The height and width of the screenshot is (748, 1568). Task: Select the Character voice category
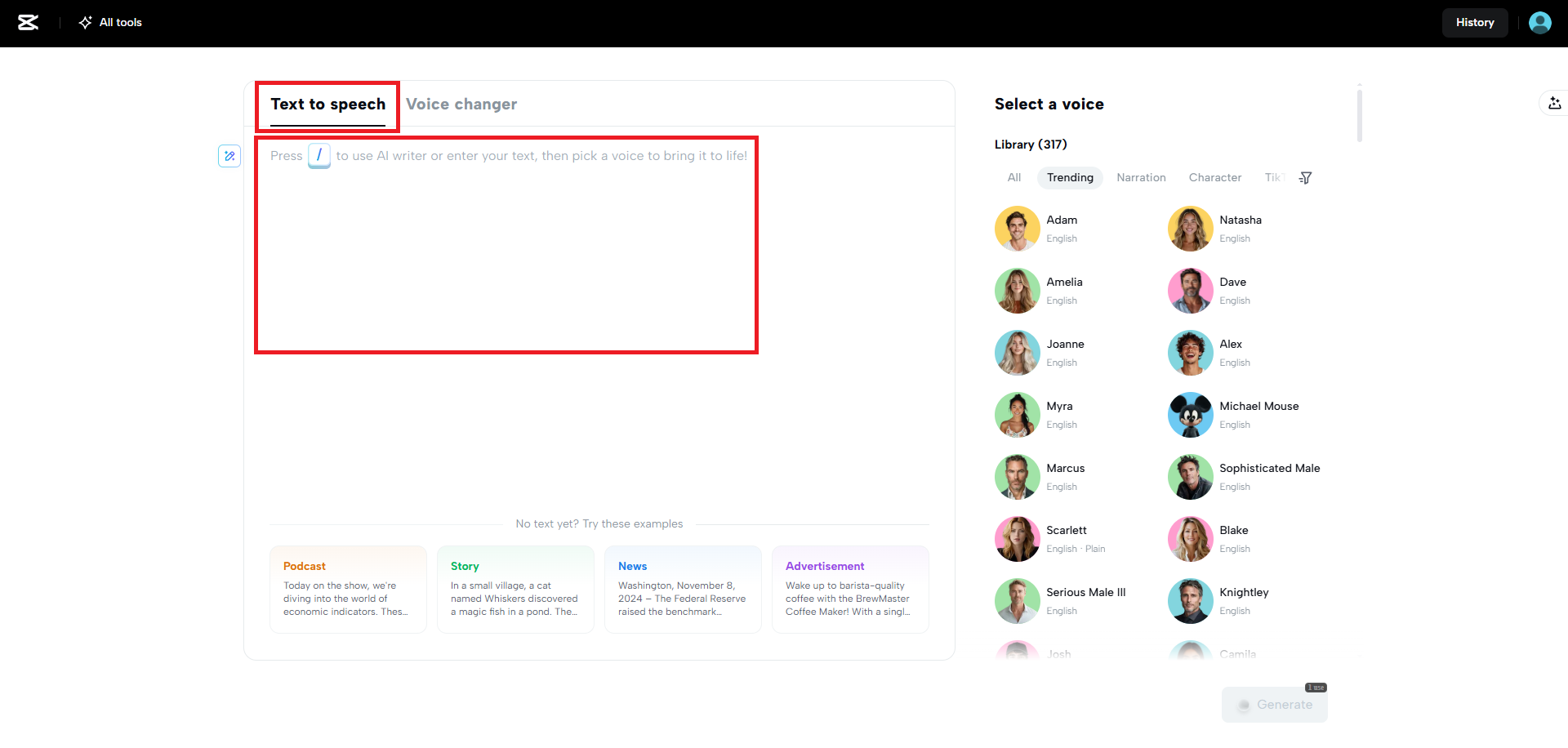[x=1215, y=177]
